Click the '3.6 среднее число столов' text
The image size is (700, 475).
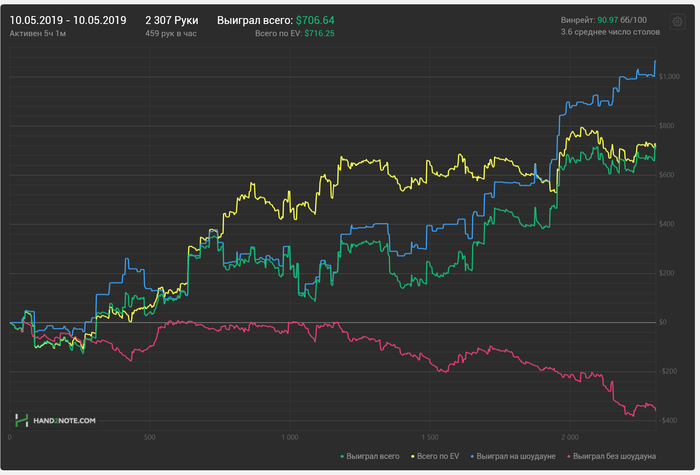tap(610, 32)
